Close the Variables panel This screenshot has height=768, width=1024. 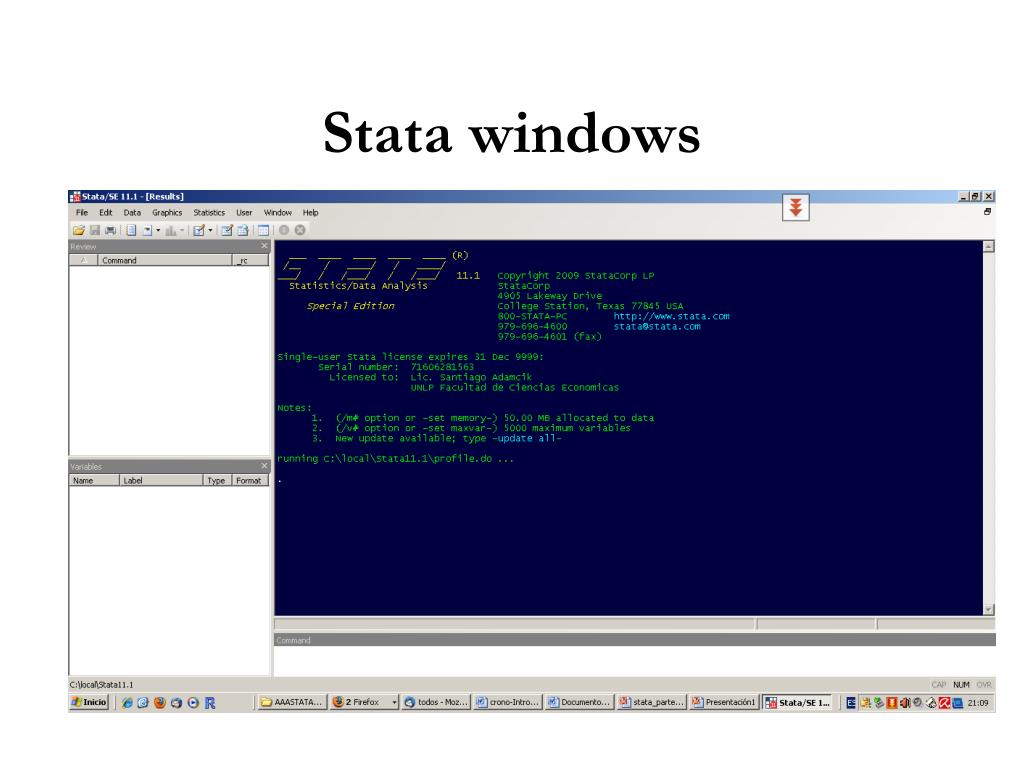click(x=264, y=466)
